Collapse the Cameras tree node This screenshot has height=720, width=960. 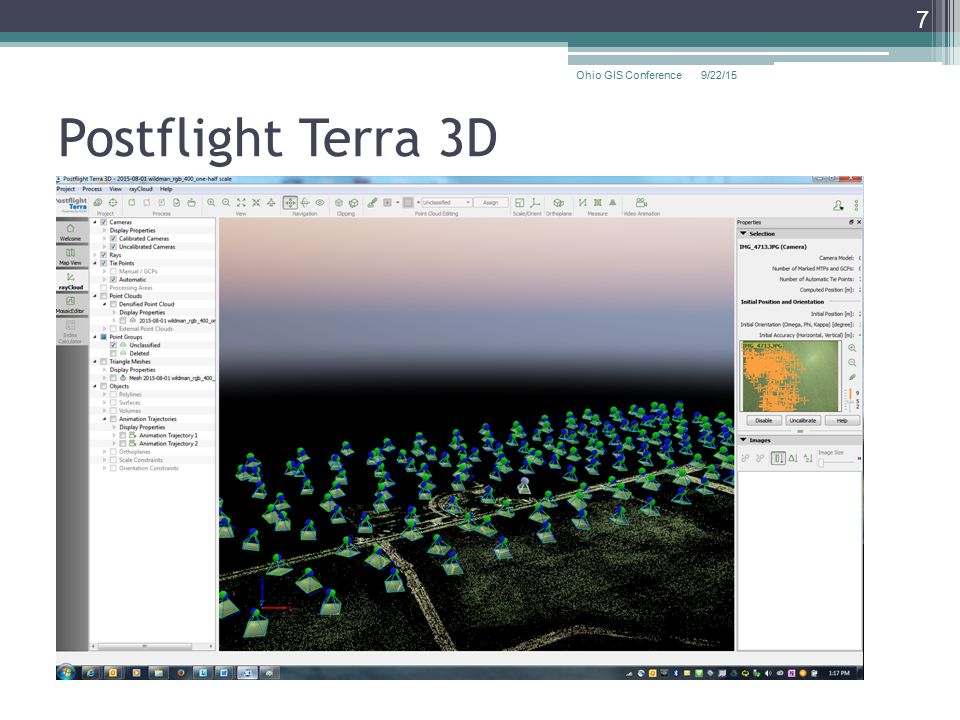(x=95, y=222)
